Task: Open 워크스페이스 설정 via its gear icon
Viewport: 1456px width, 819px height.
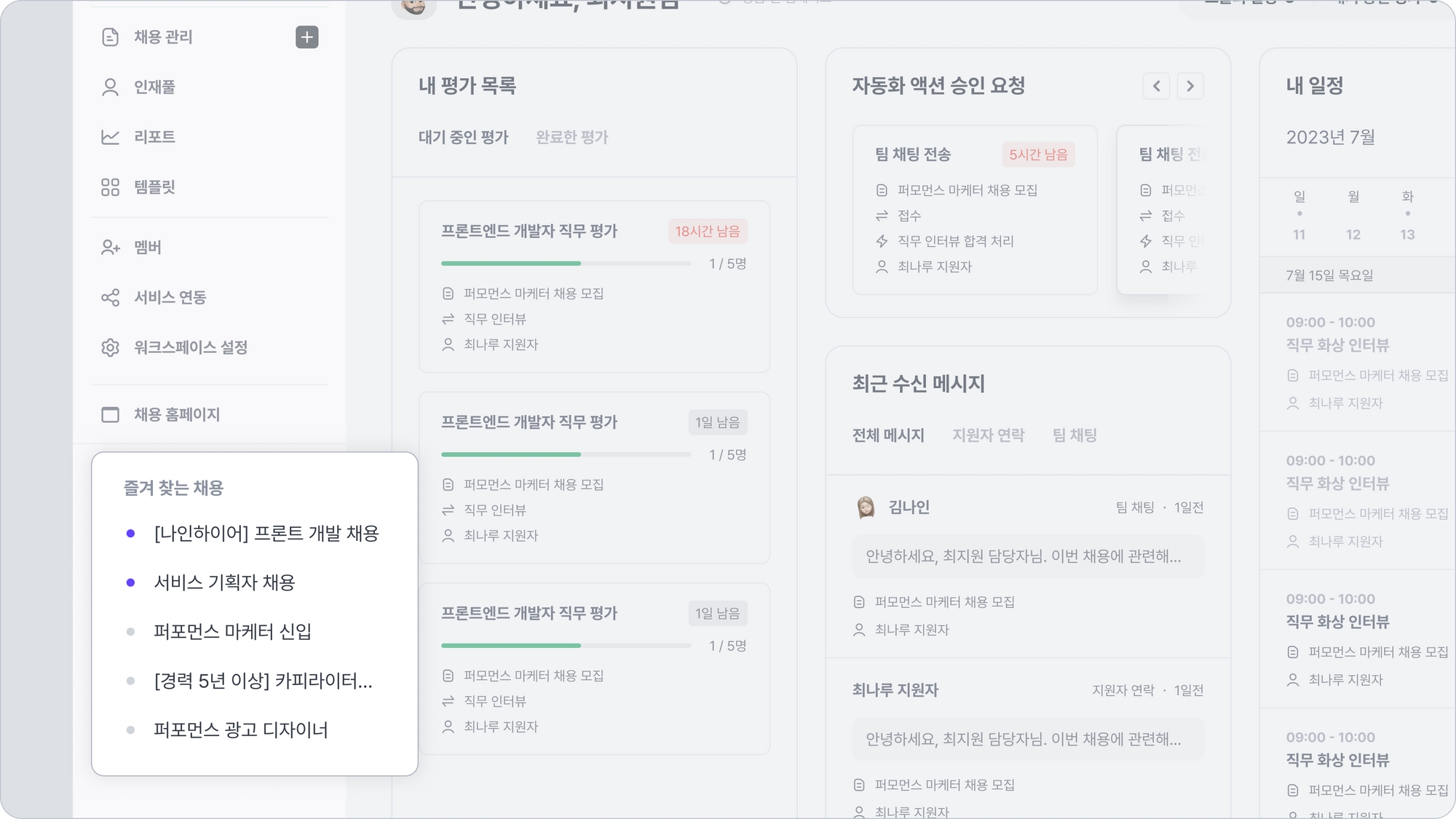Action: pos(110,348)
